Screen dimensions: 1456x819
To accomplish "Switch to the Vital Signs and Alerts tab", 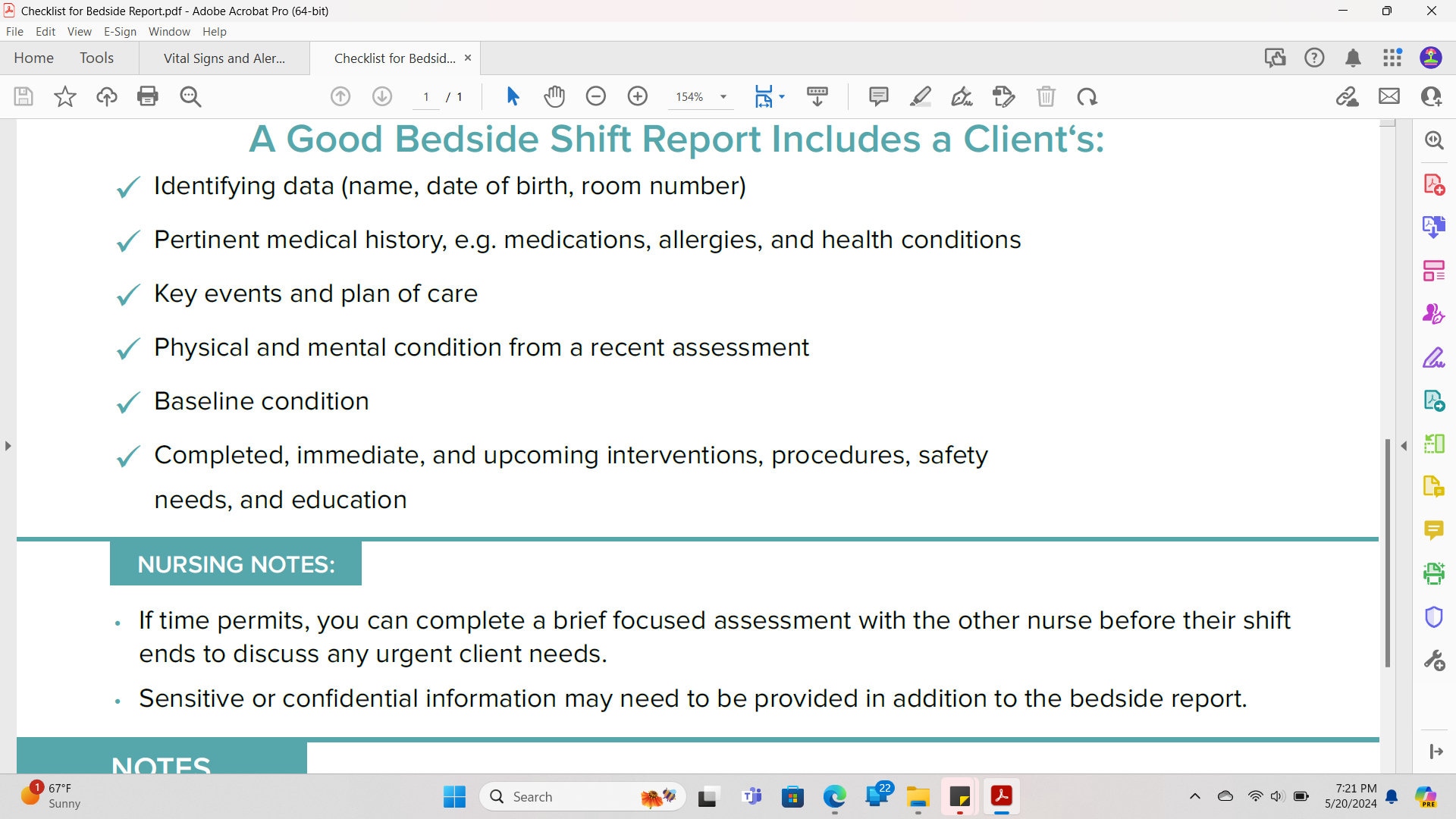I will (x=224, y=58).
